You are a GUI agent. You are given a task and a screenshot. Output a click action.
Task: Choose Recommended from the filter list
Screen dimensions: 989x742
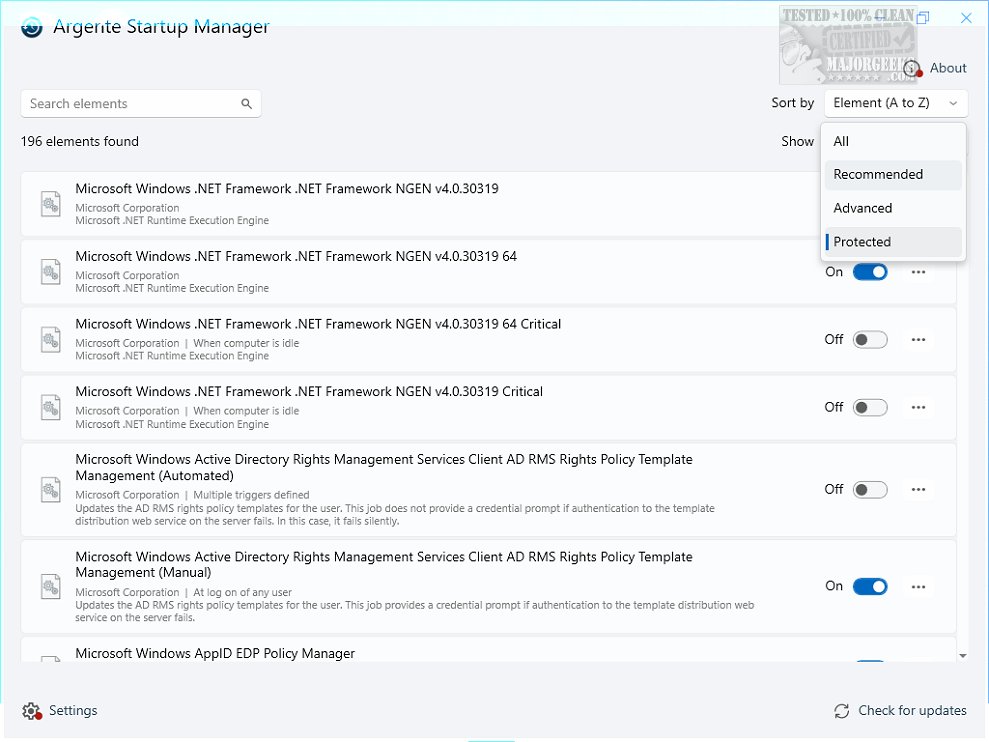[893, 175]
